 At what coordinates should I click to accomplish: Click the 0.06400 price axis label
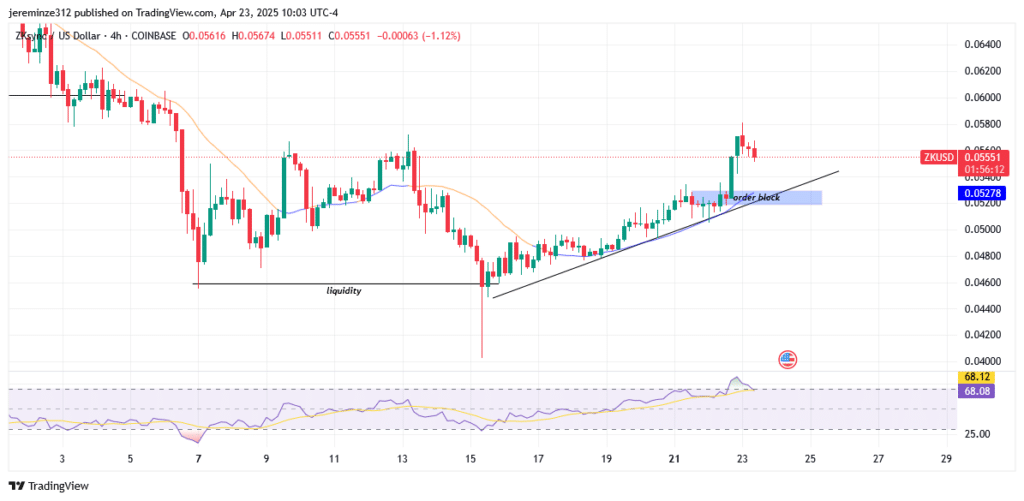[983, 45]
